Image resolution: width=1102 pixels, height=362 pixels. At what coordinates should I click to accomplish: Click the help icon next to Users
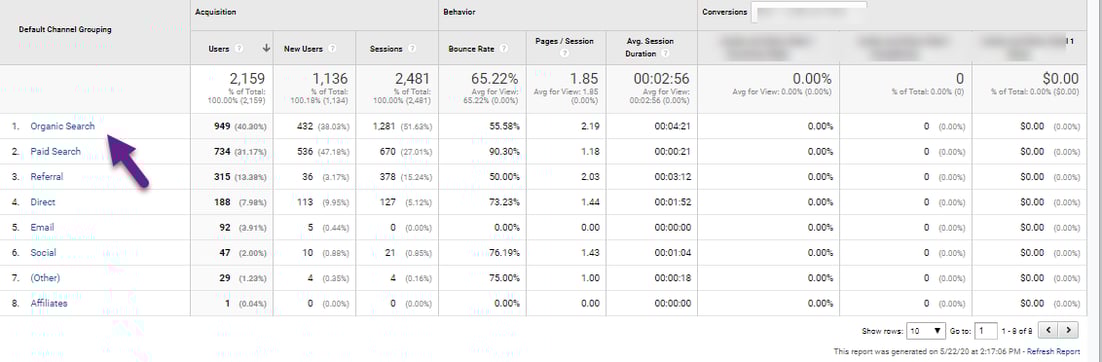tap(239, 49)
